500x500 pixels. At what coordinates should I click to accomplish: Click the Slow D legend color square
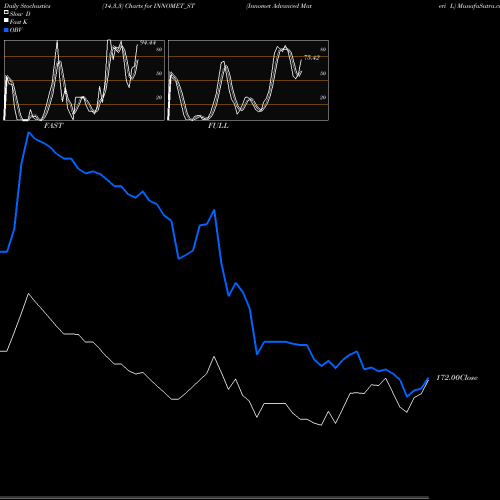[6, 12]
